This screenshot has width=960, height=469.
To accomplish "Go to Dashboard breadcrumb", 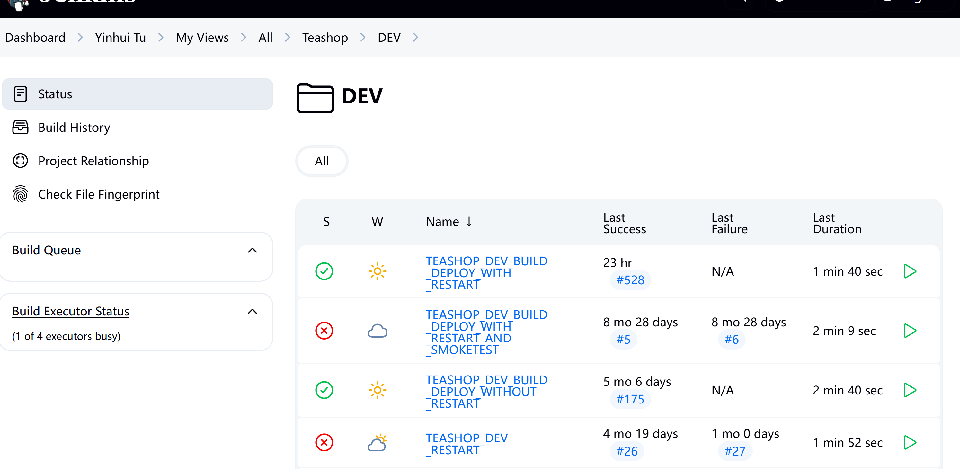I will [36, 37].
